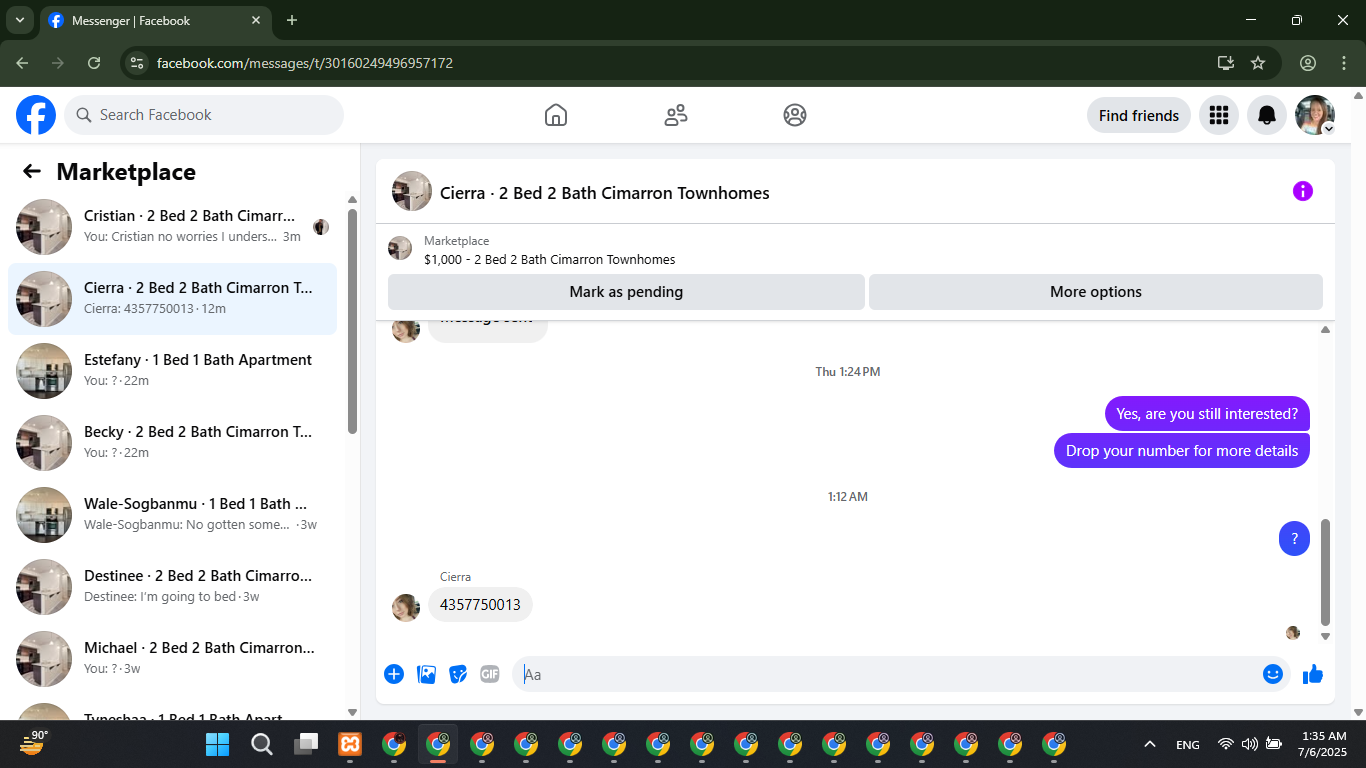Open the $1,000 Marketplace listing link
The width and height of the screenshot is (1366, 768).
549,259
